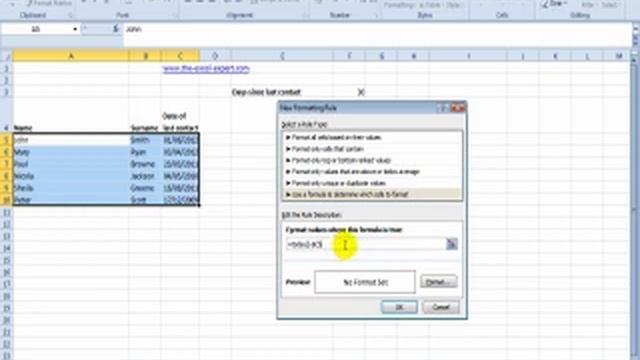The height and width of the screenshot is (360, 640).
Task: Click the Name Box showing A5
Action: point(36,29)
